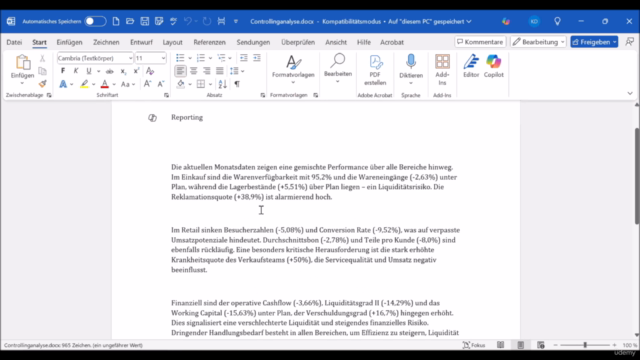Open the font size 11 dropdown
This screenshot has height=360, width=640.
[163, 58]
